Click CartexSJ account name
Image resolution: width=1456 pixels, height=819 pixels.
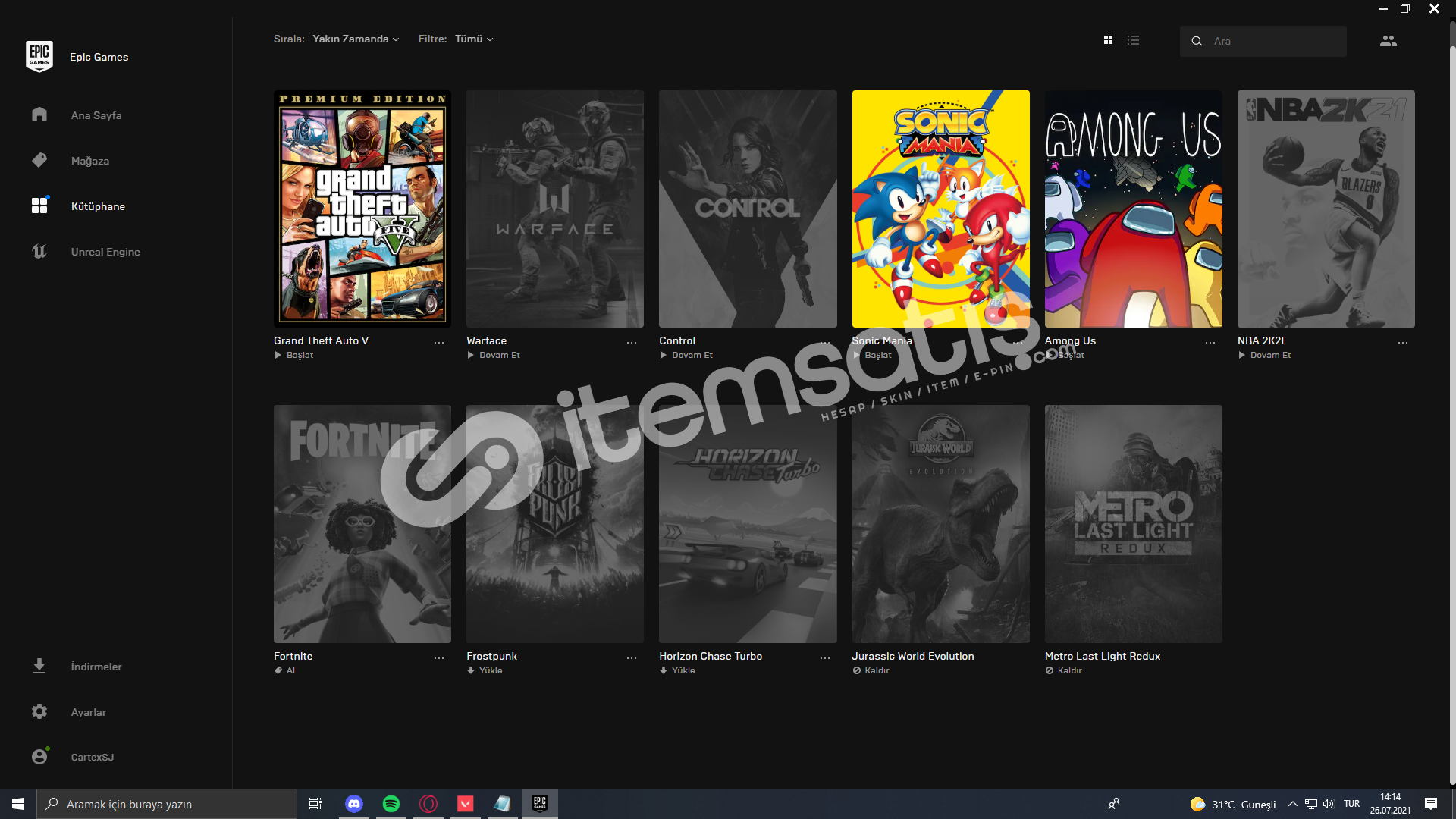93,757
